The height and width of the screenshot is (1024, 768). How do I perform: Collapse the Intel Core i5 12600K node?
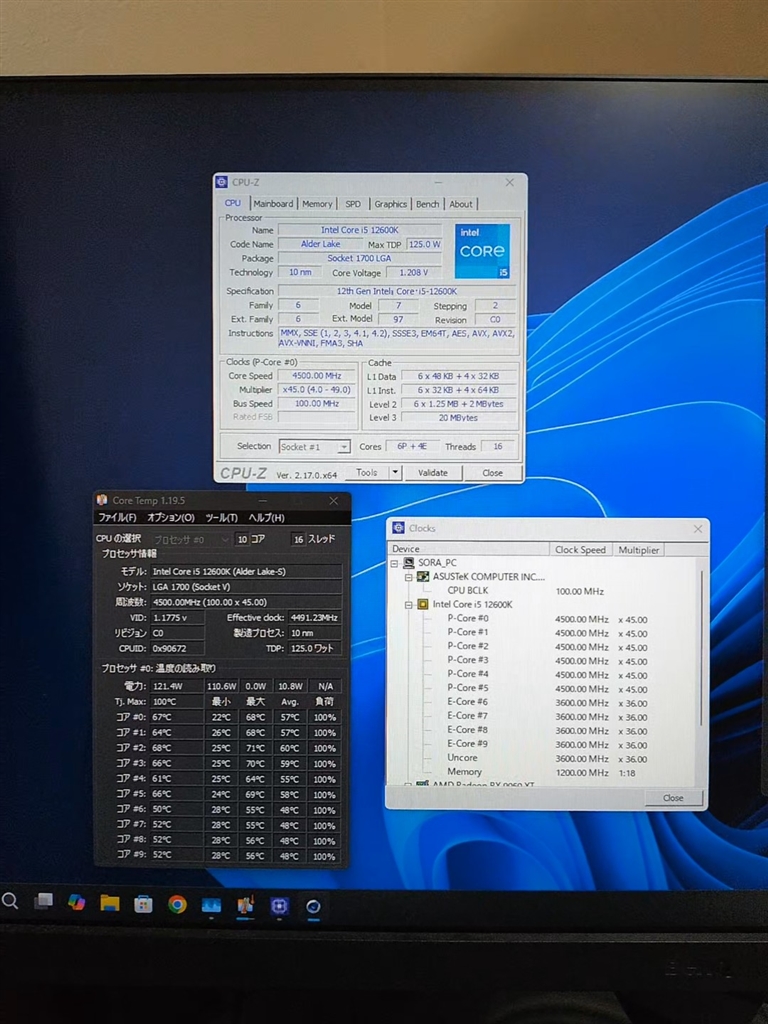coord(410,605)
